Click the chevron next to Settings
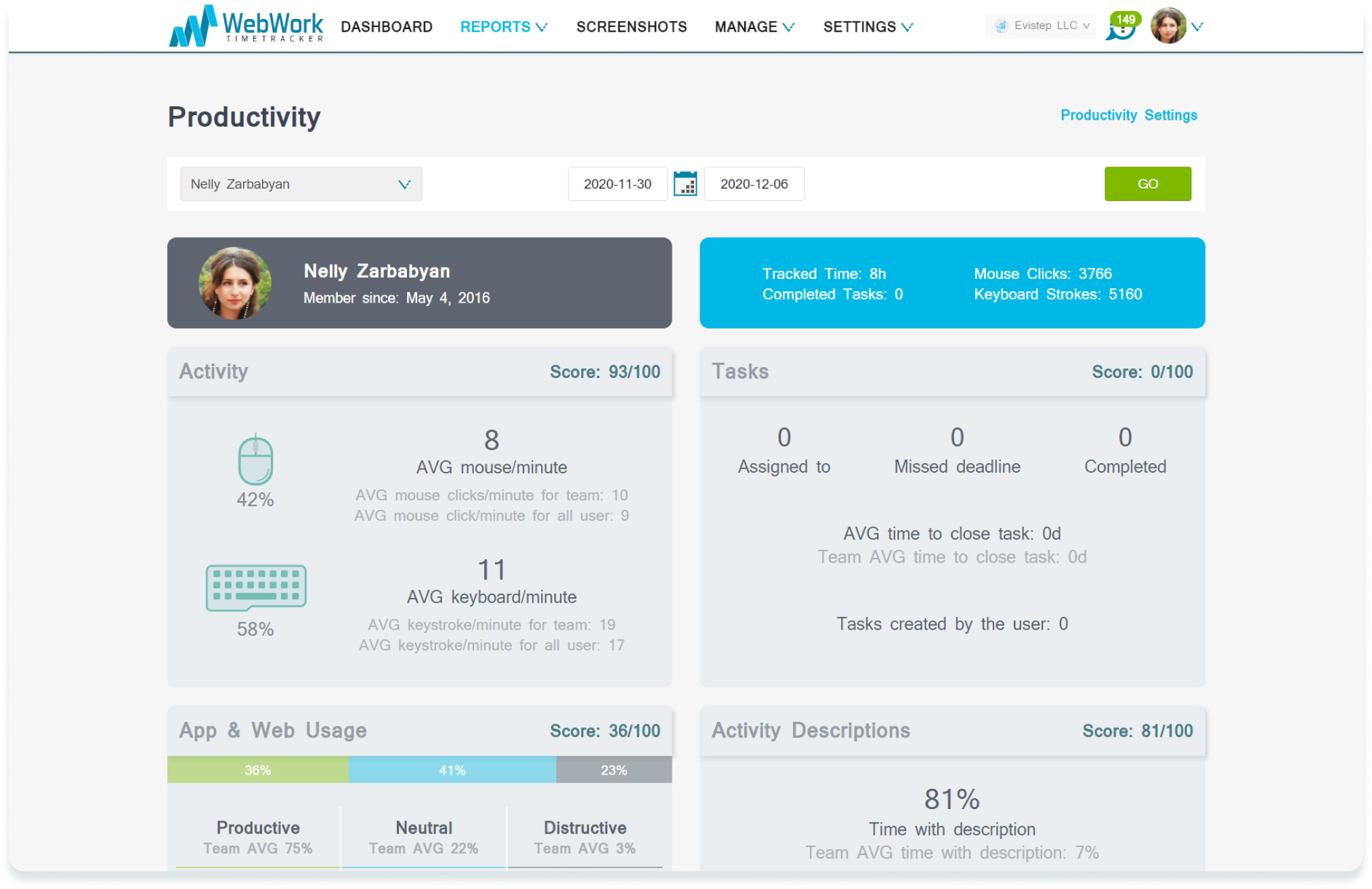This screenshot has width=1372, height=889. (907, 27)
